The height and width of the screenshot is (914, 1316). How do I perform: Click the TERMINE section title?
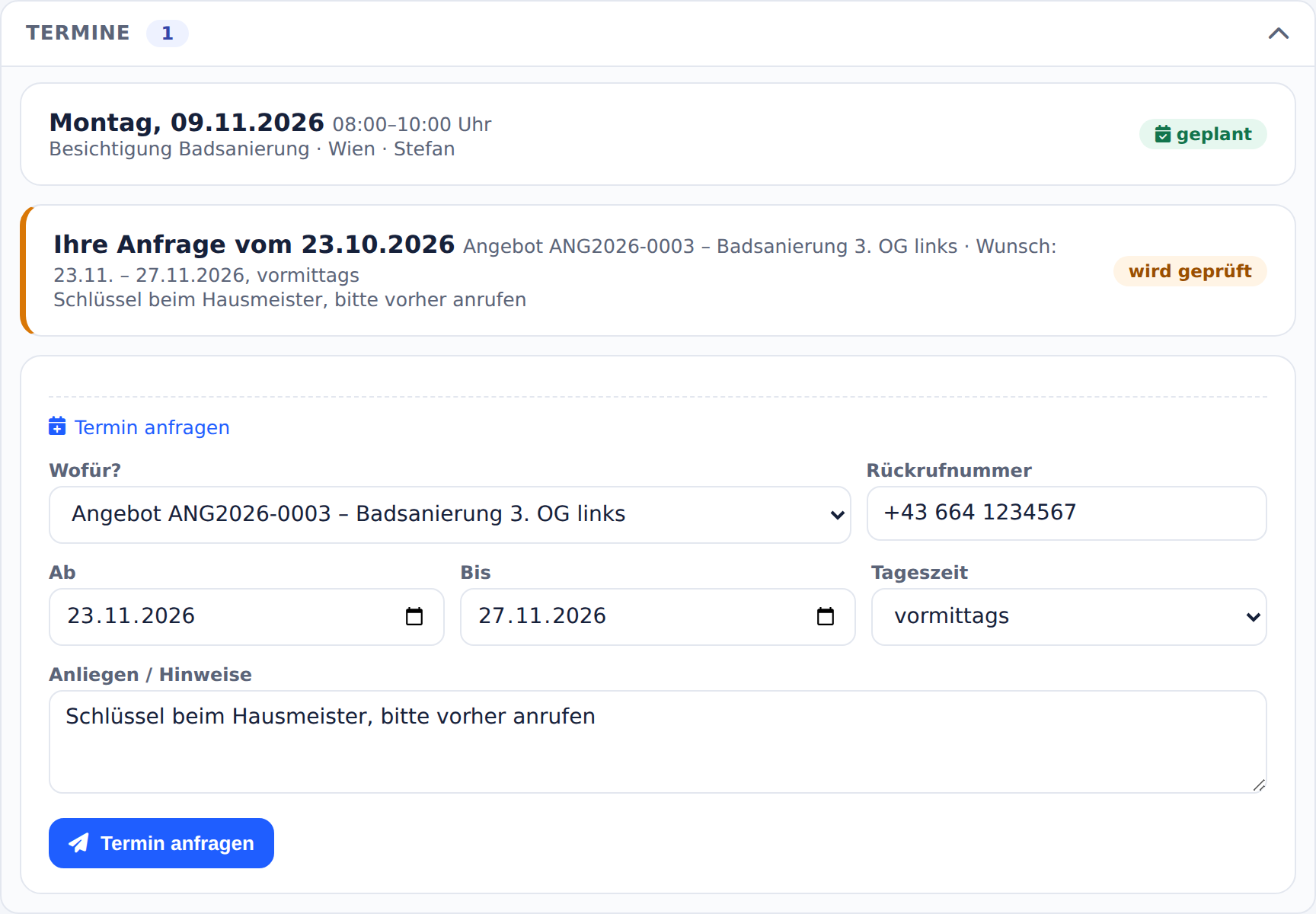click(78, 34)
